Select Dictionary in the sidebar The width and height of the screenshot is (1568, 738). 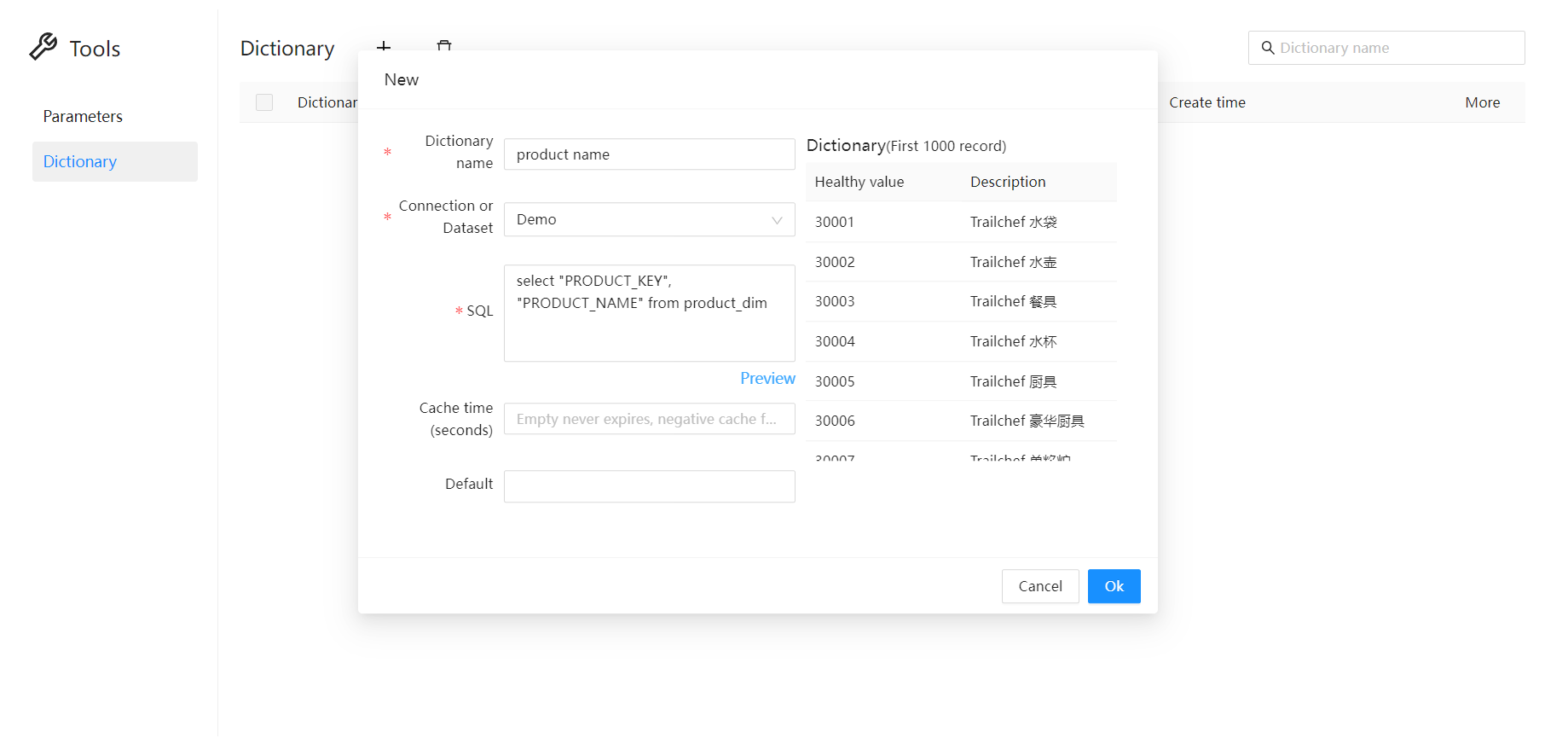click(x=115, y=161)
